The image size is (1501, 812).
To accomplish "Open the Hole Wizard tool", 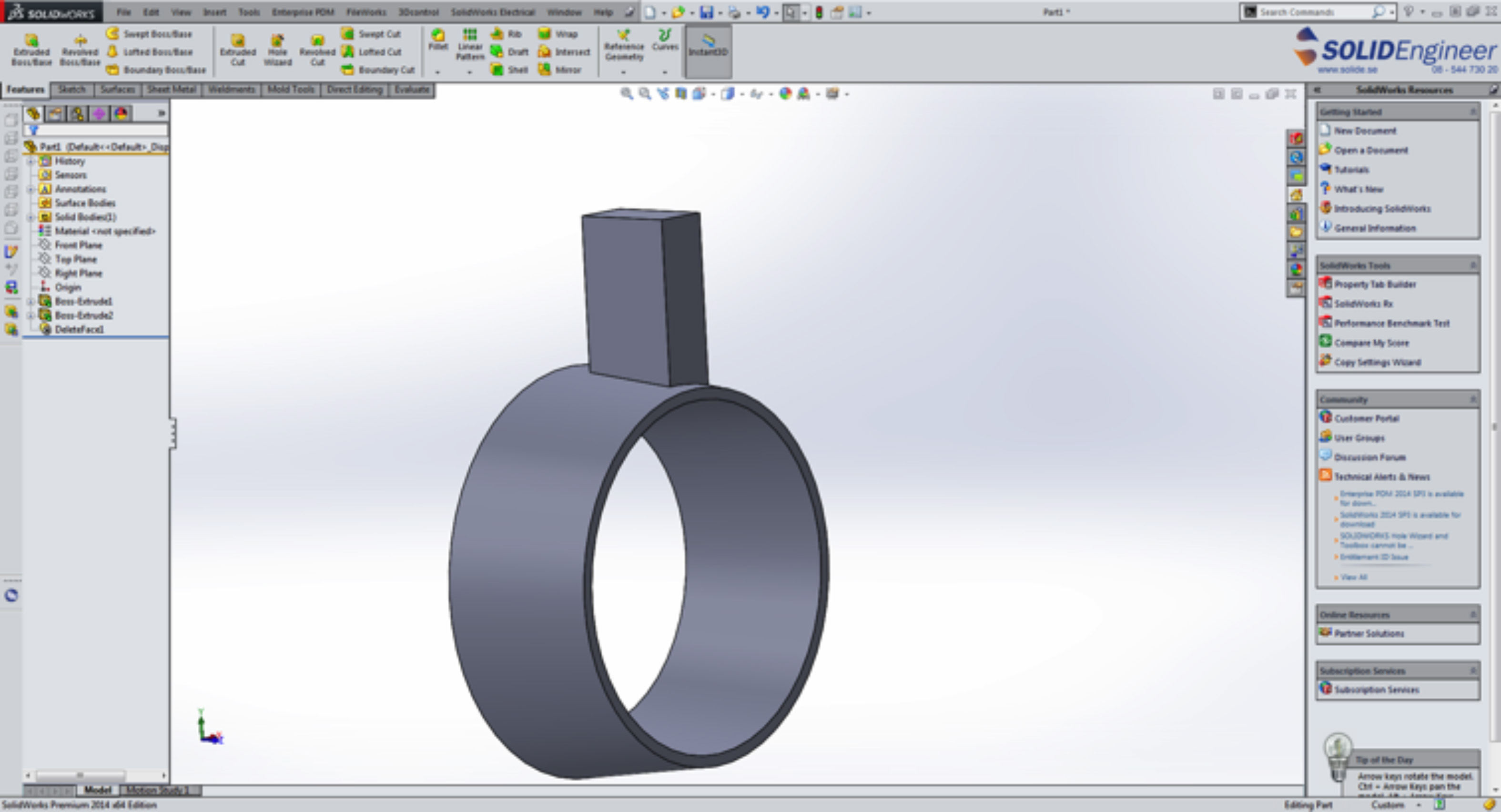I will pyautogui.click(x=277, y=49).
